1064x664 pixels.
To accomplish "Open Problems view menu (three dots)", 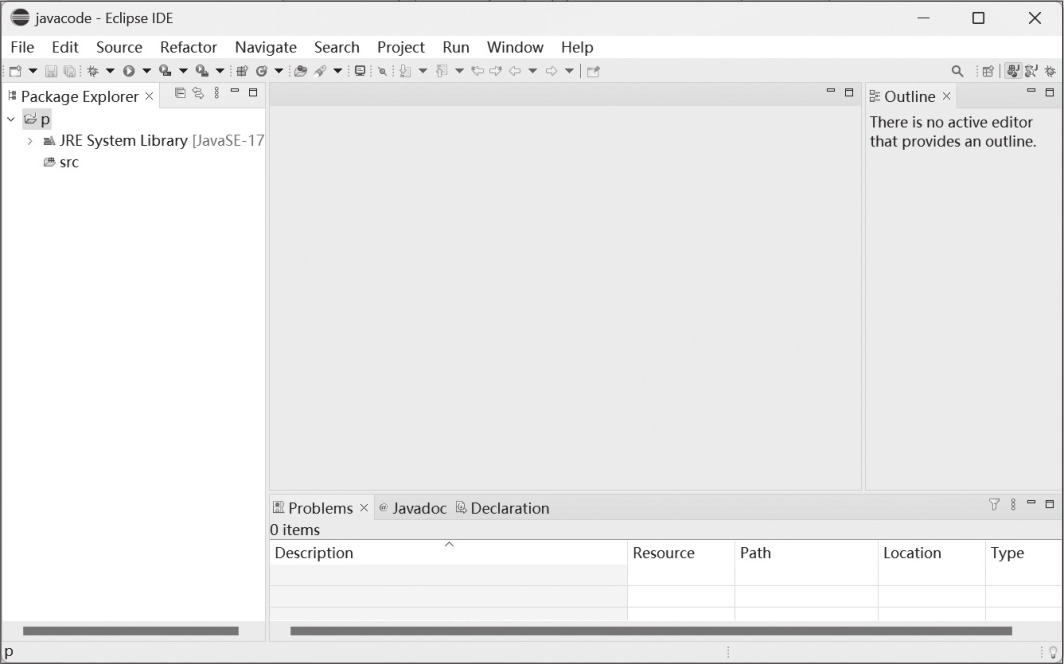I will pyautogui.click(x=1013, y=504).
